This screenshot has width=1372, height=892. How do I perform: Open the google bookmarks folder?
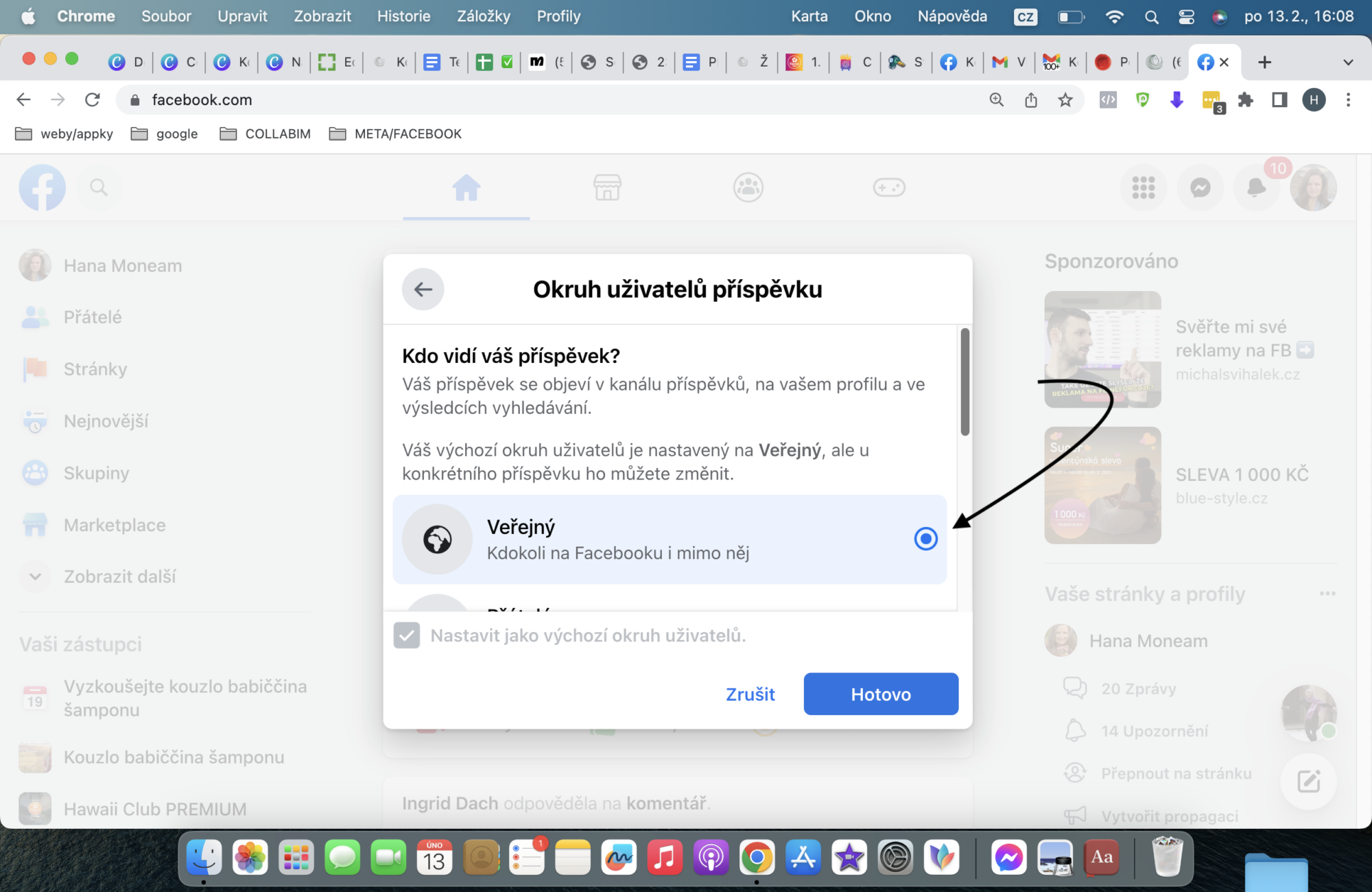click(x=165, y=134)
